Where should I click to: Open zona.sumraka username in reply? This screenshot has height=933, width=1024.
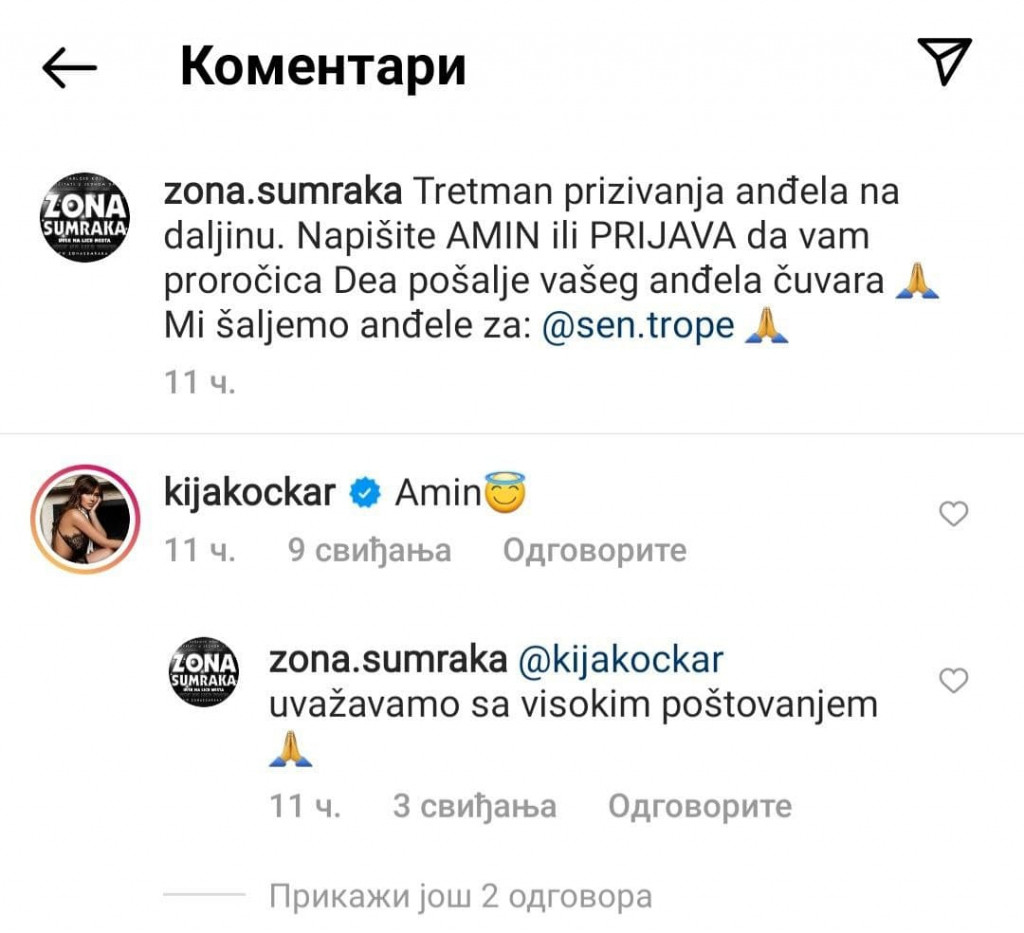388,659
